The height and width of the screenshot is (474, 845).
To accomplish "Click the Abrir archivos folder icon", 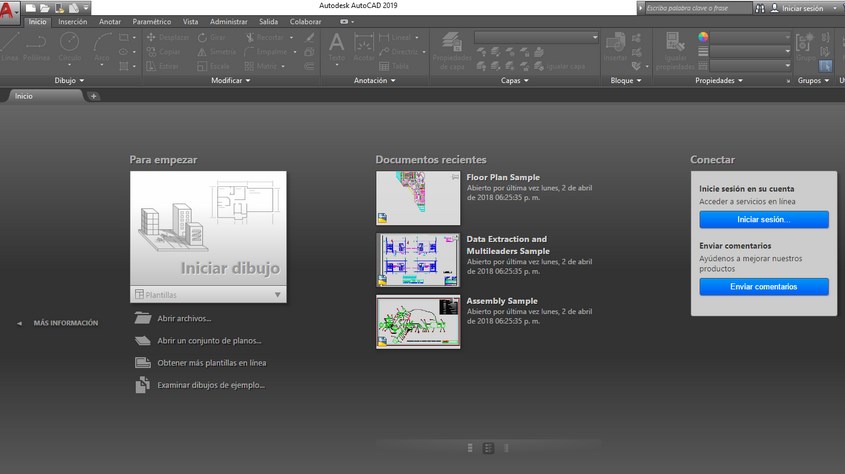I will point(141,319).
